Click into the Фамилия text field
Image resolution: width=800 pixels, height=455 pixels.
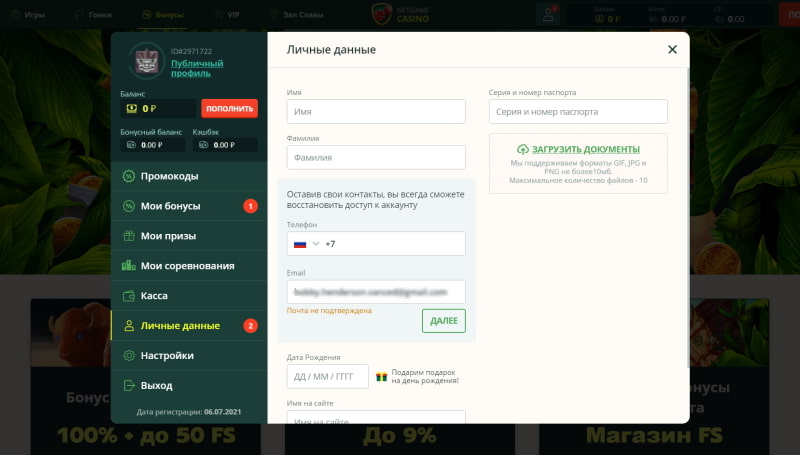[x=376, y=157]
